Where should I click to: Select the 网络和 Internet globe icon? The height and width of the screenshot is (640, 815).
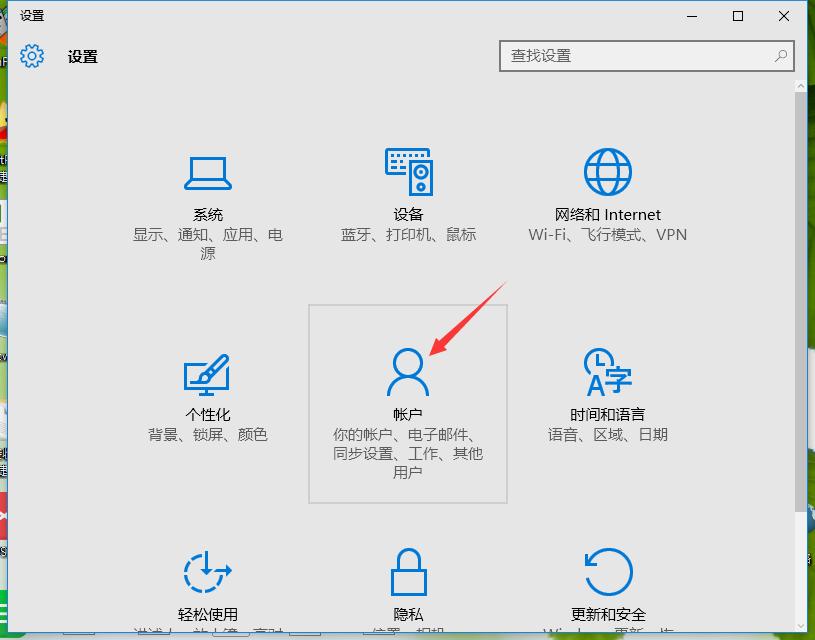click(608, 173)
